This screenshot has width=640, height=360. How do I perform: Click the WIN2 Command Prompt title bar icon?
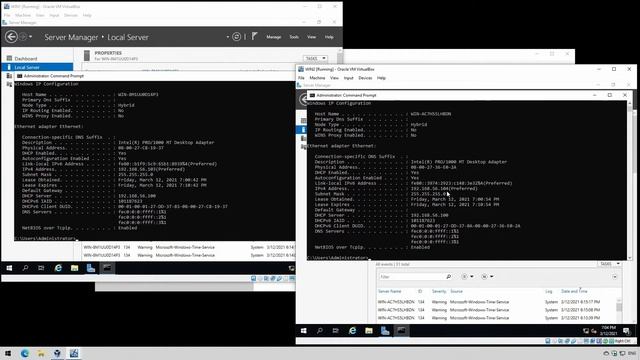pos(312,95)
